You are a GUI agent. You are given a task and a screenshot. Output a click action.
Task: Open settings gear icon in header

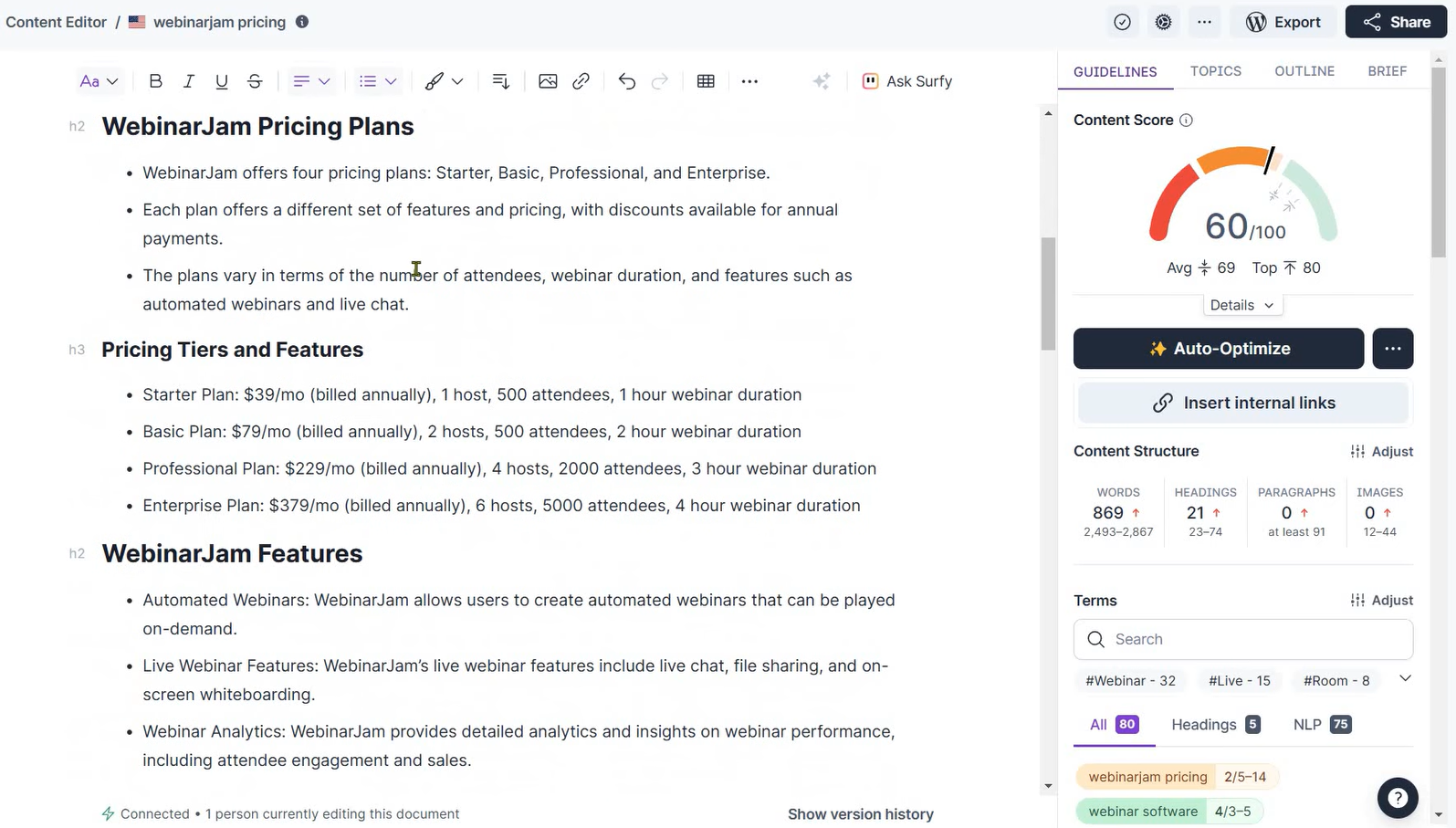point(1163,22)
